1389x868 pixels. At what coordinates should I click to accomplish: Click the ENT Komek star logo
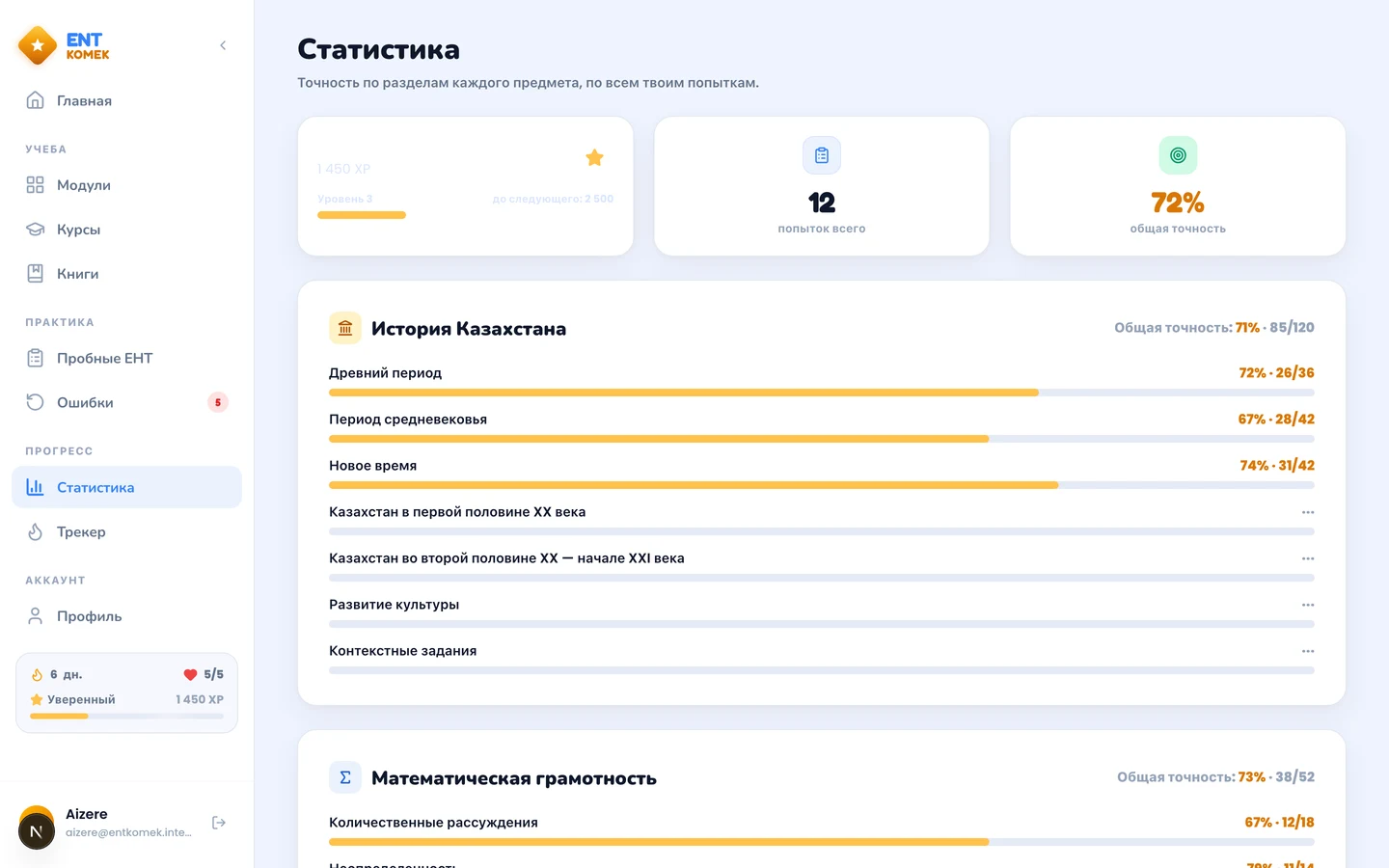coord(38,45)
